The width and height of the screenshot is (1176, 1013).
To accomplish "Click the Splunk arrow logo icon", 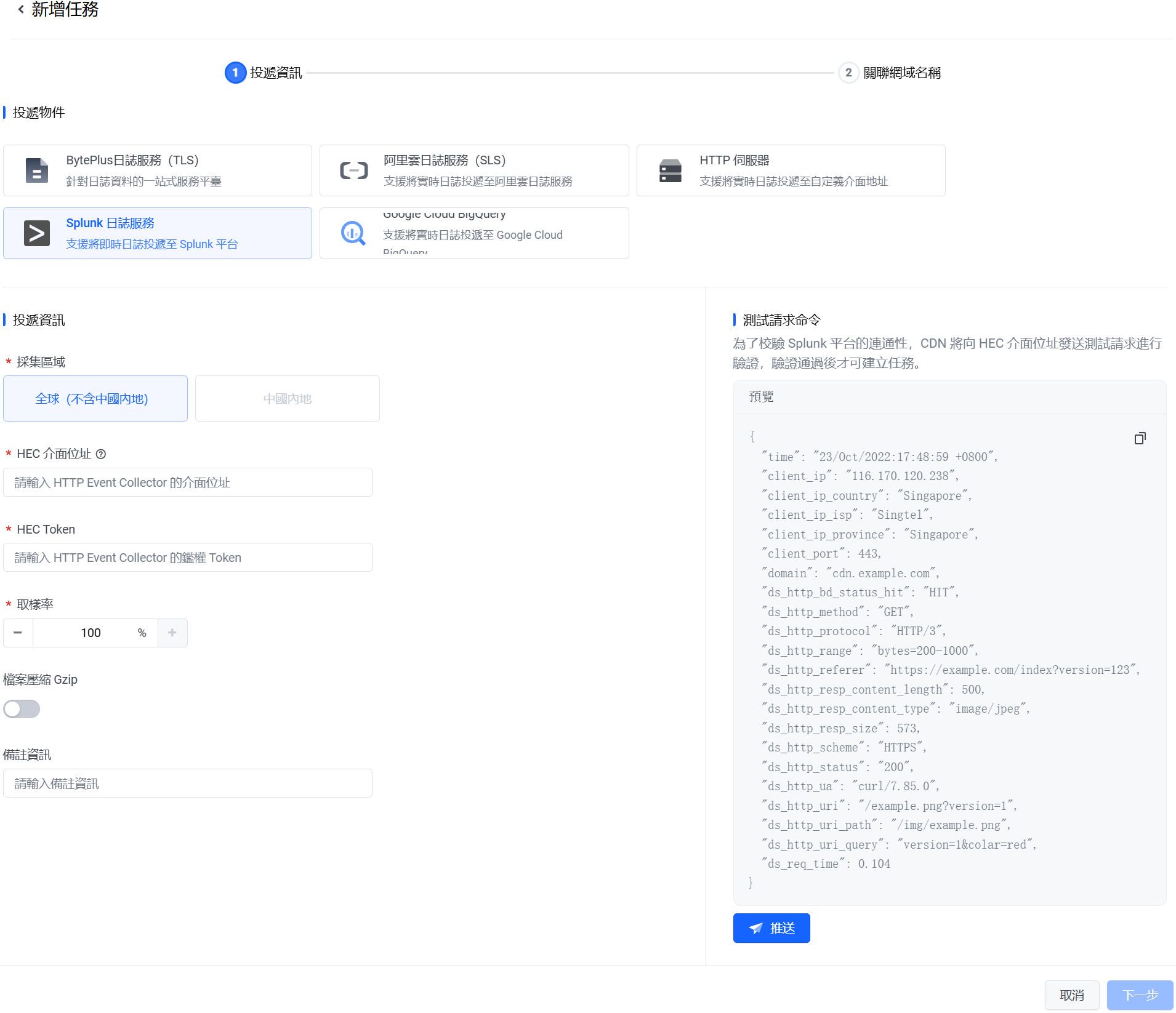I will tap(36, 233).
